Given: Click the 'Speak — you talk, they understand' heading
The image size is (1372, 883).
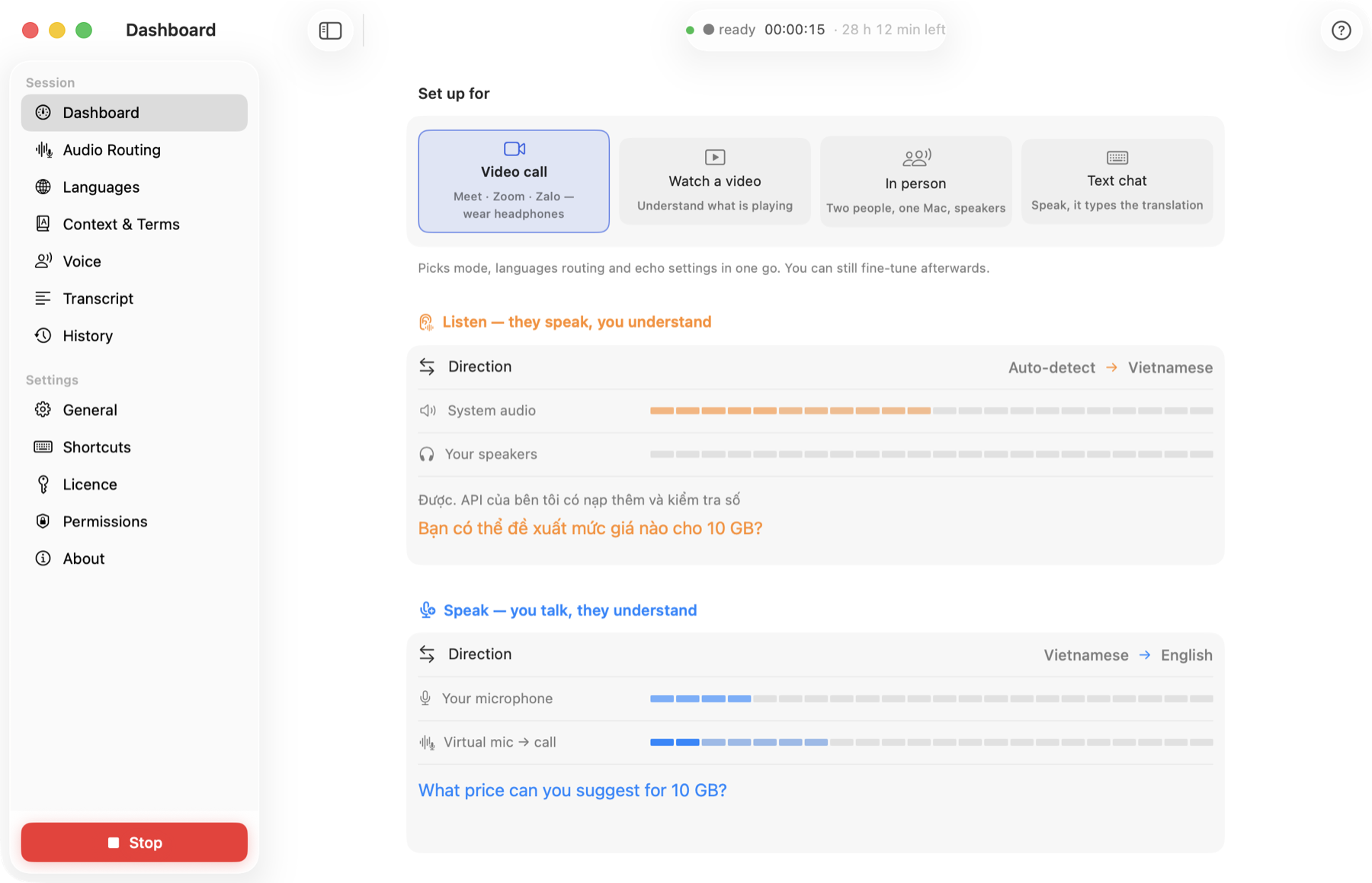Looking at the screenshot, I should [x=570, y=610].
